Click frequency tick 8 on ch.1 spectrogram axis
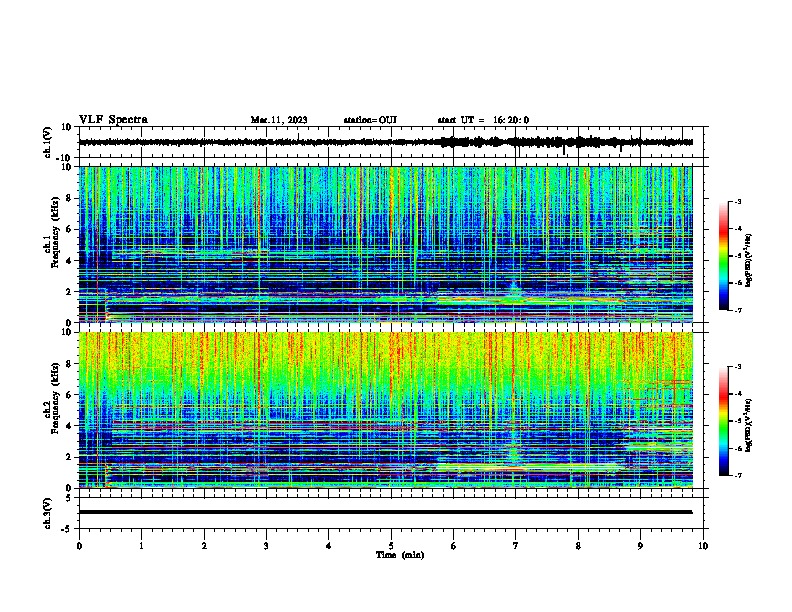Screen dimensions: 792x612 pyautogui.click(x=70, y=198)
